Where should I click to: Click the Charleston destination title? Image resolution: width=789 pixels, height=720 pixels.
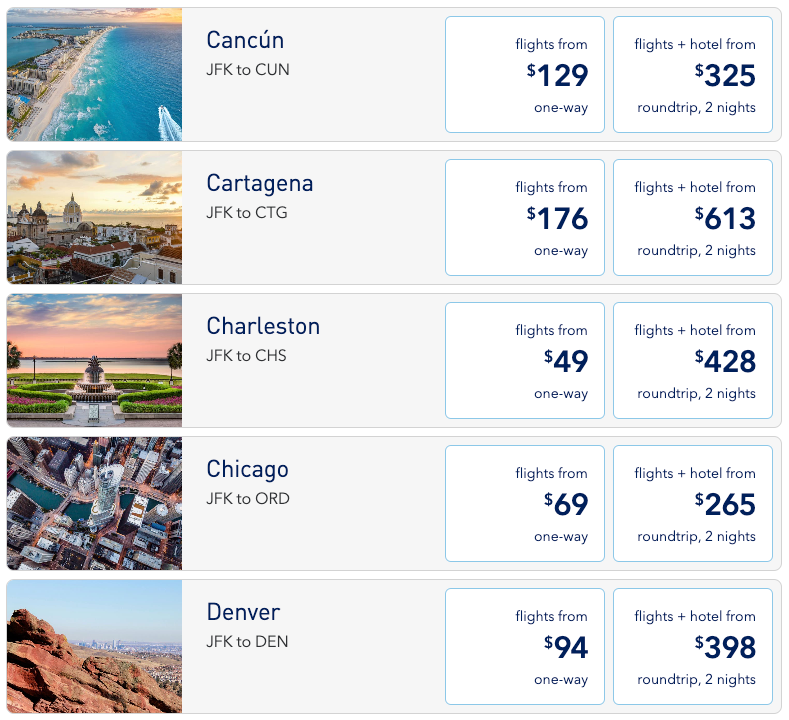(263, 326)
